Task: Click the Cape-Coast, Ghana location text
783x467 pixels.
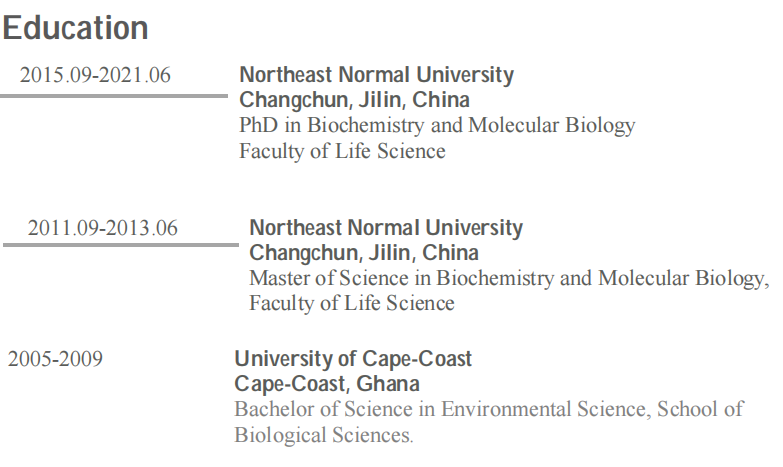Action: (x=327, y=384)
